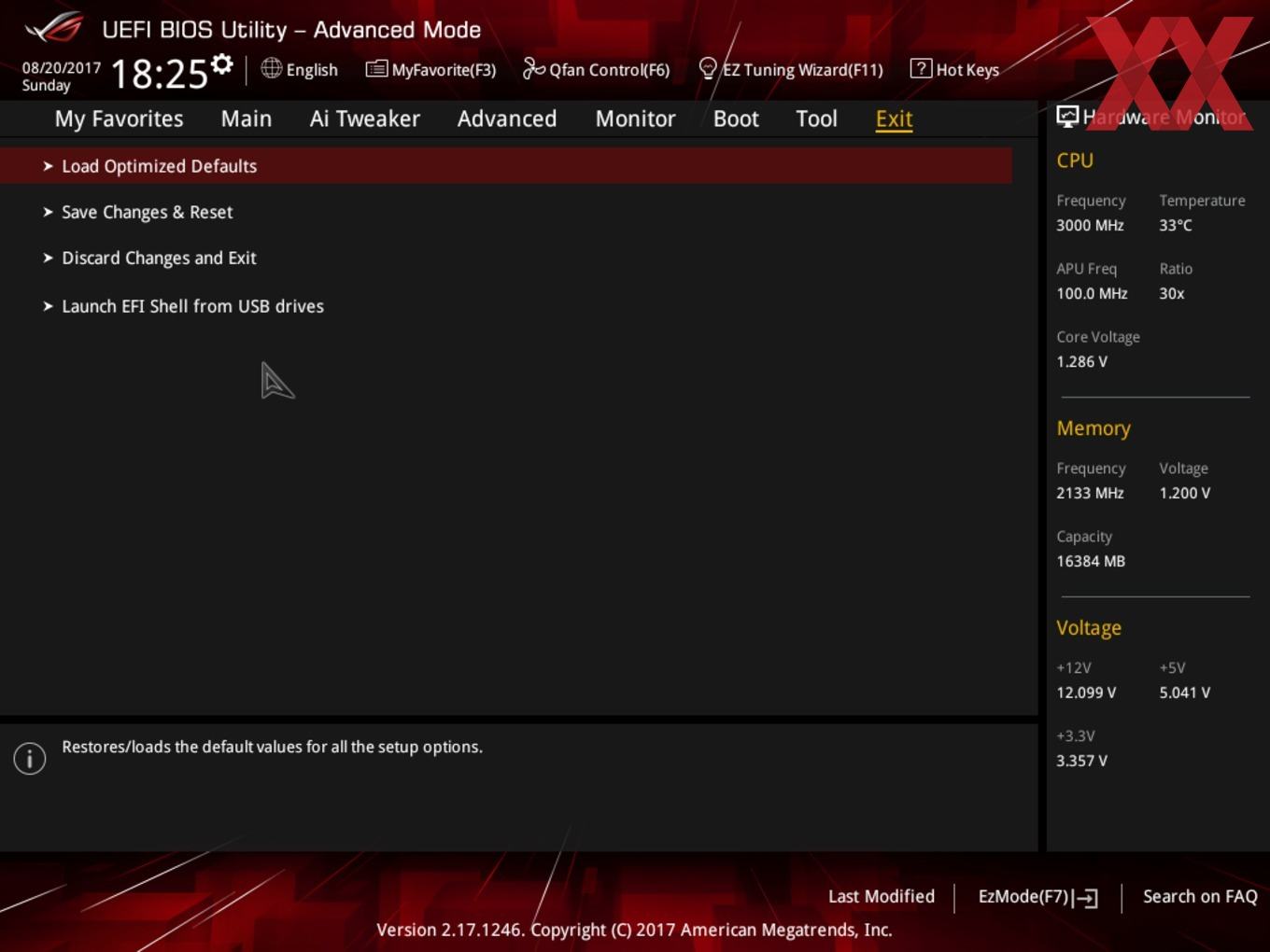1270x952 pixels.
Task: Select the Exit tab
Action: (x=894, y=119)
